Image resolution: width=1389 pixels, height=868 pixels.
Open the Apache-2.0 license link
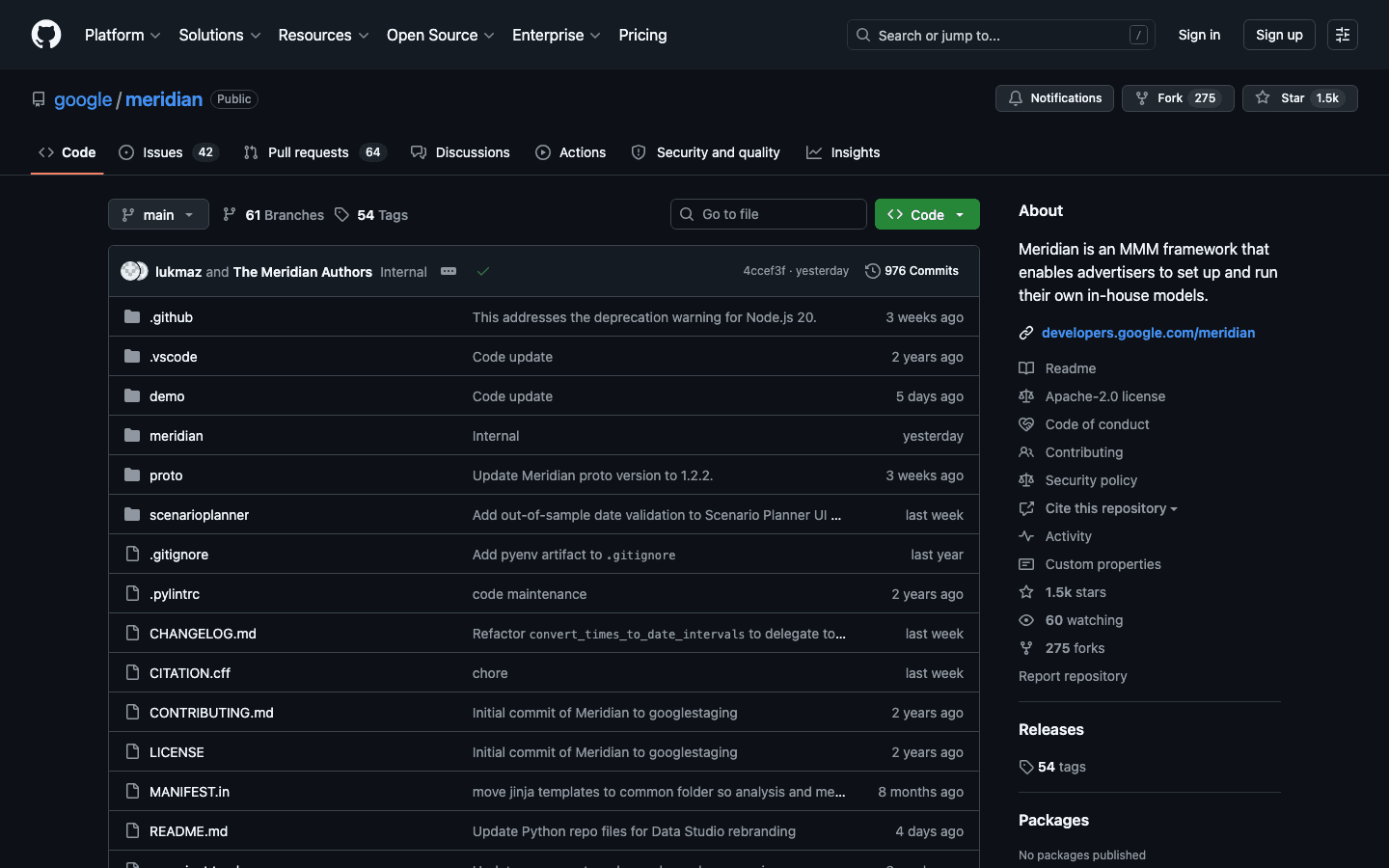[1092, 396]
